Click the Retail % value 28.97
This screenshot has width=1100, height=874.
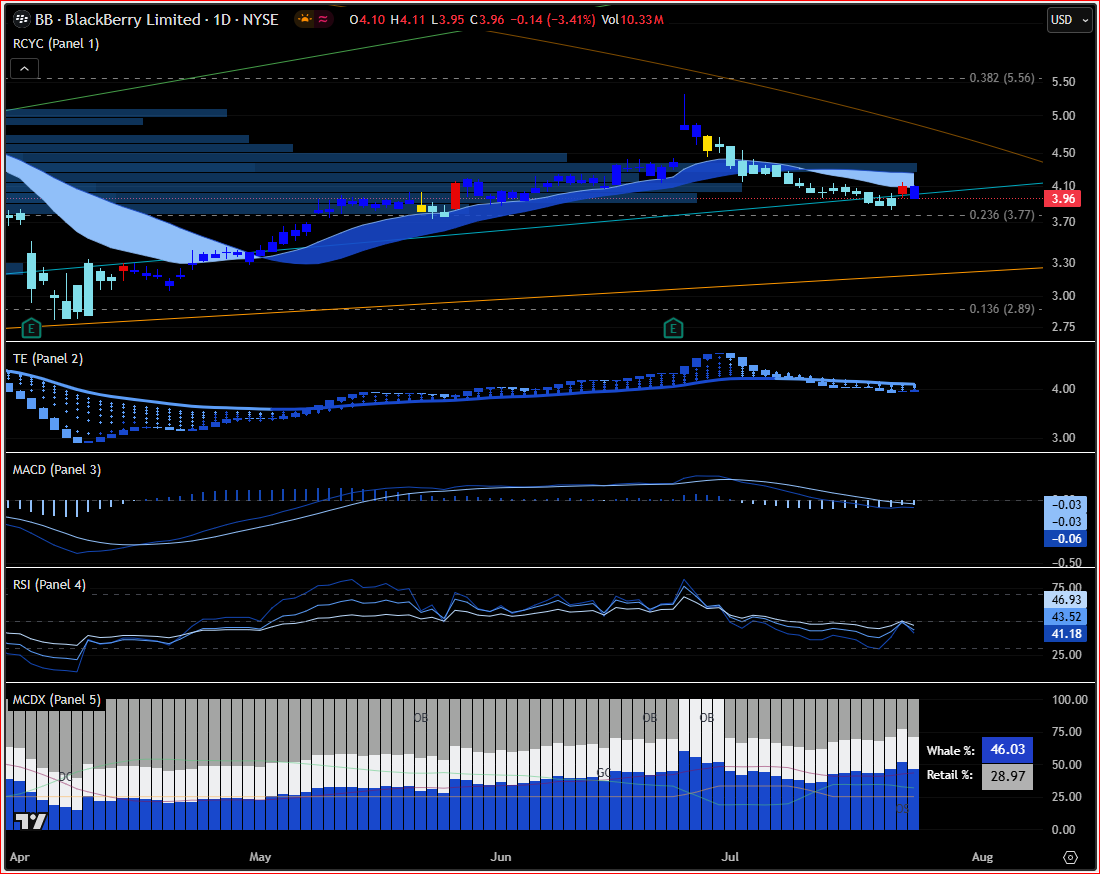click(x=1007, y=776)
